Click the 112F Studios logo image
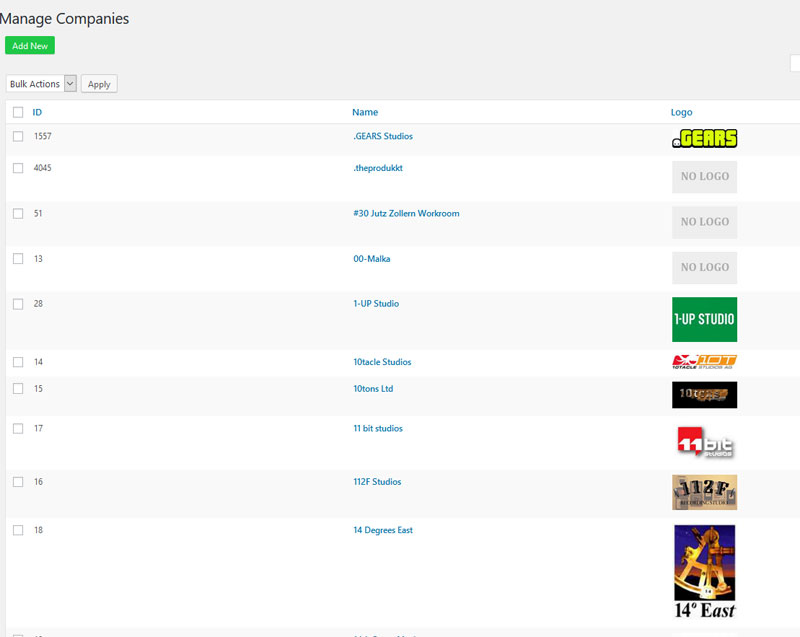Viewport: 800px width, 637px height. (705, 492)
